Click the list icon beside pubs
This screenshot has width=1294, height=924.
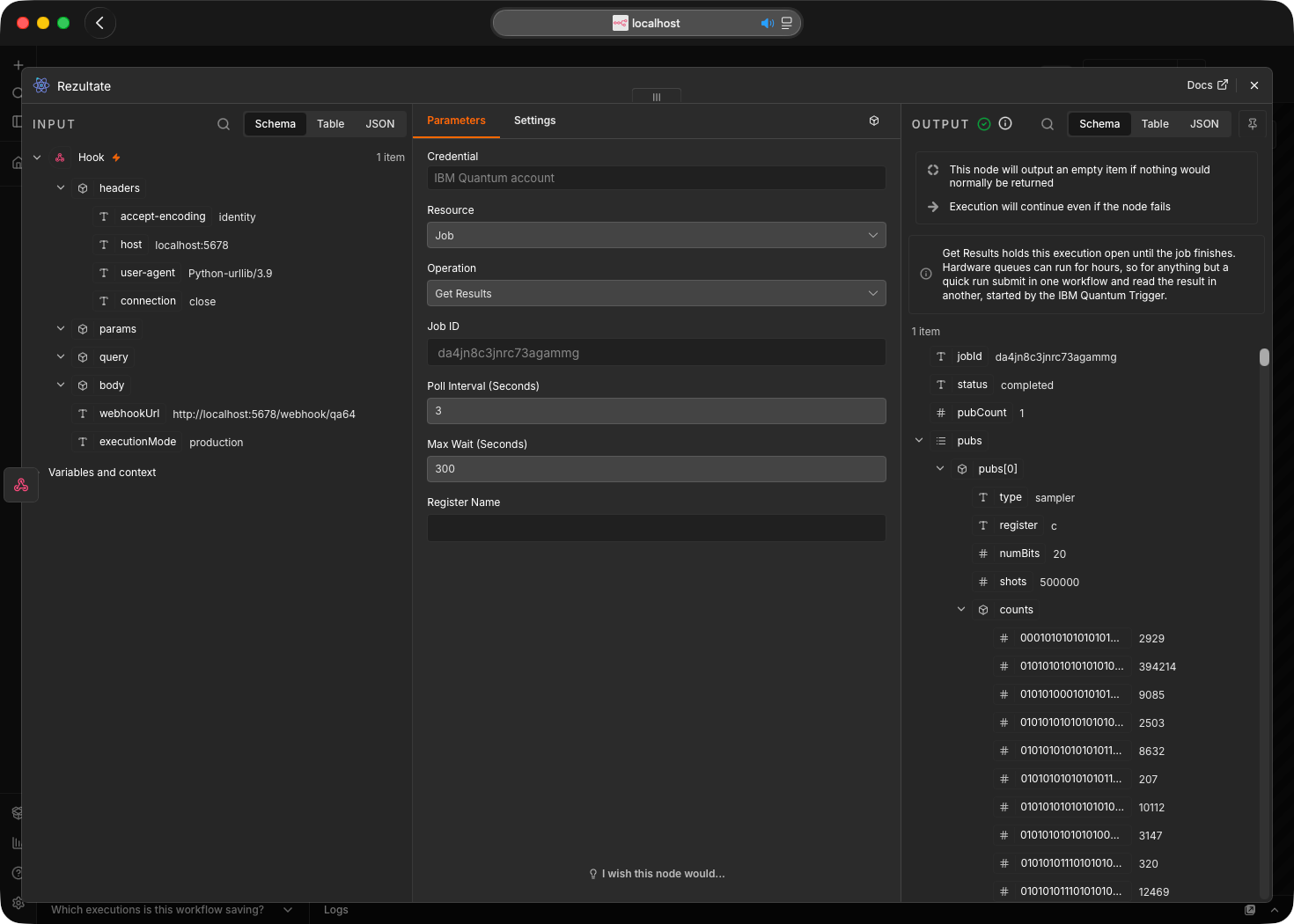pos(941,441)
